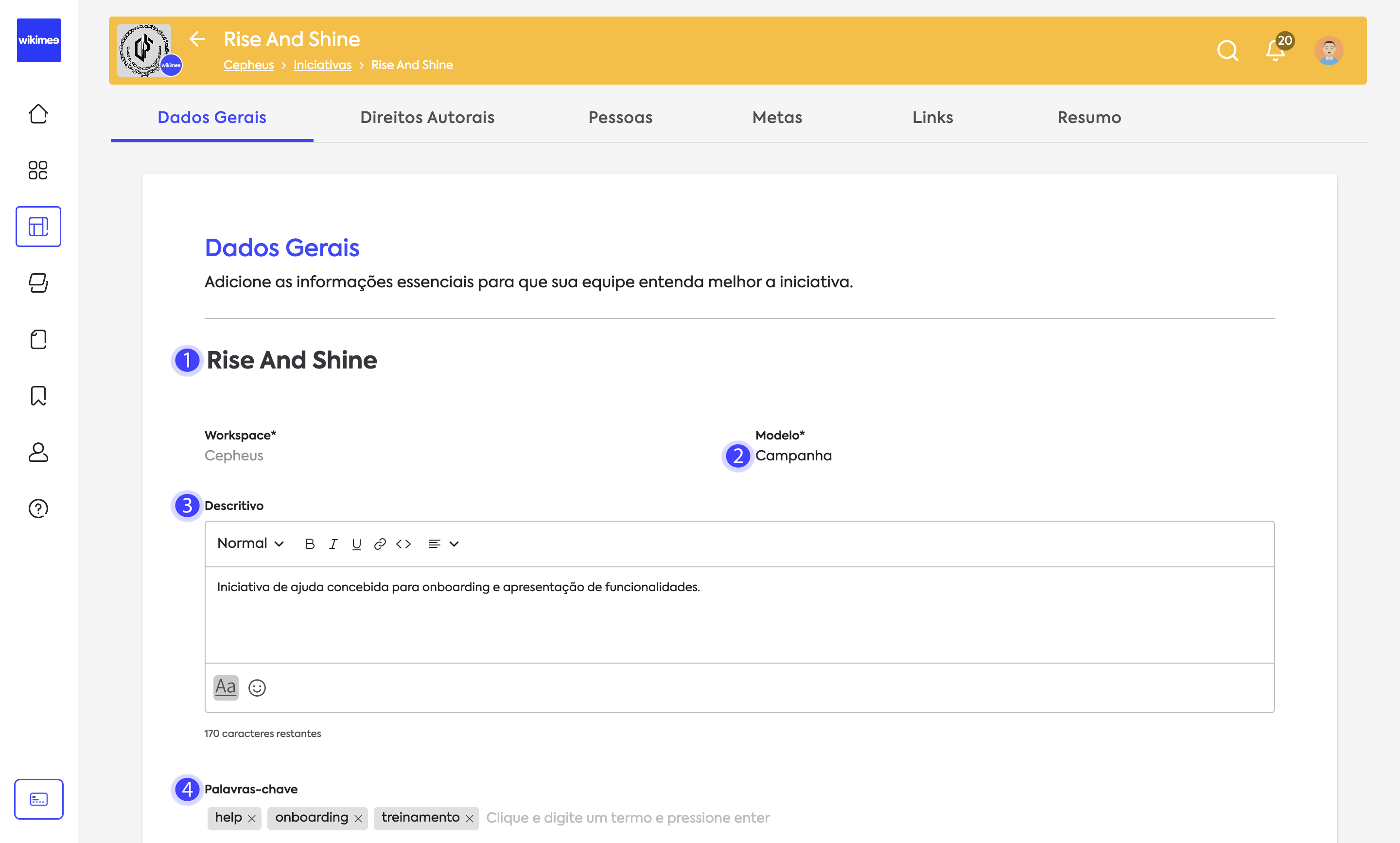Screen dimensions: 1400x843
Task: Insert an emoji via smiley icon
Action: click(257, 688)
